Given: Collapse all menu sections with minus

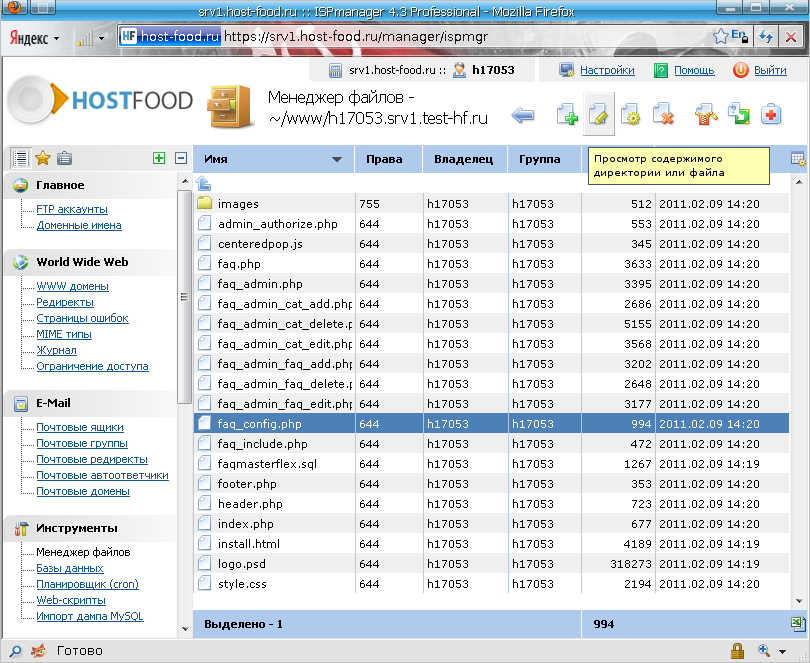Looking at the screenshot, I should [181, 158].
